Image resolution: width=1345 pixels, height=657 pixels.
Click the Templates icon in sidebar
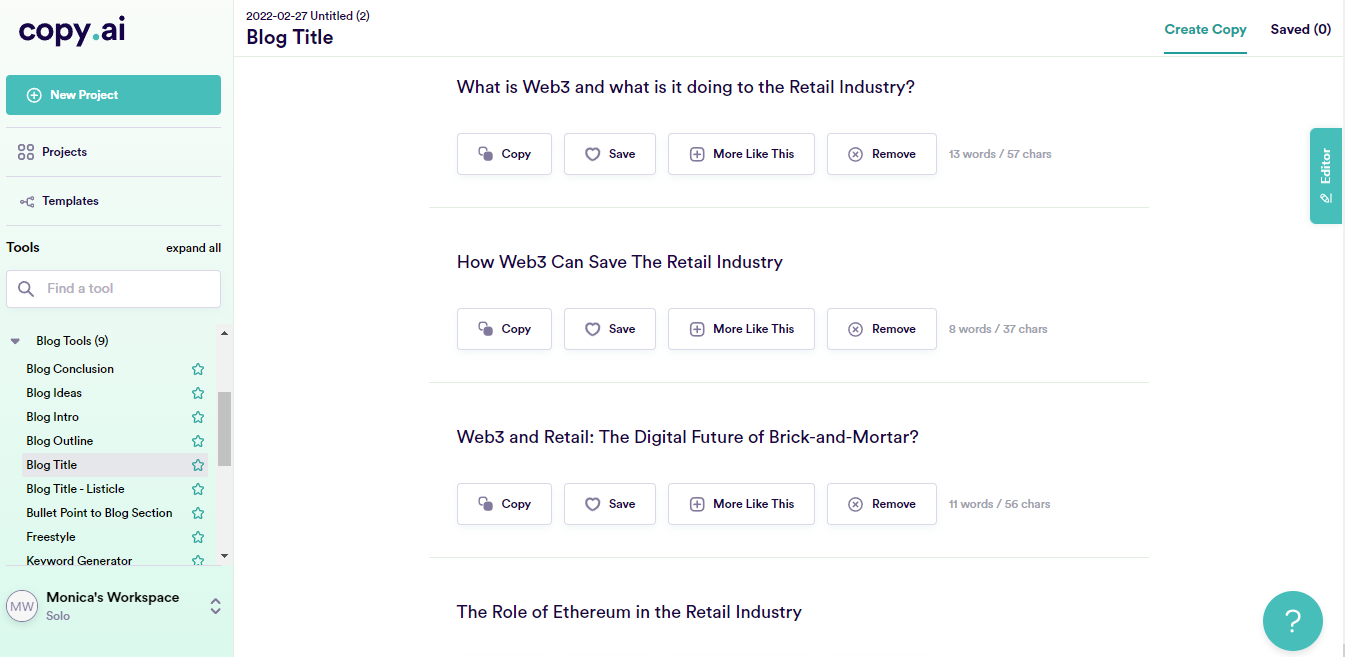coord(27,201)
